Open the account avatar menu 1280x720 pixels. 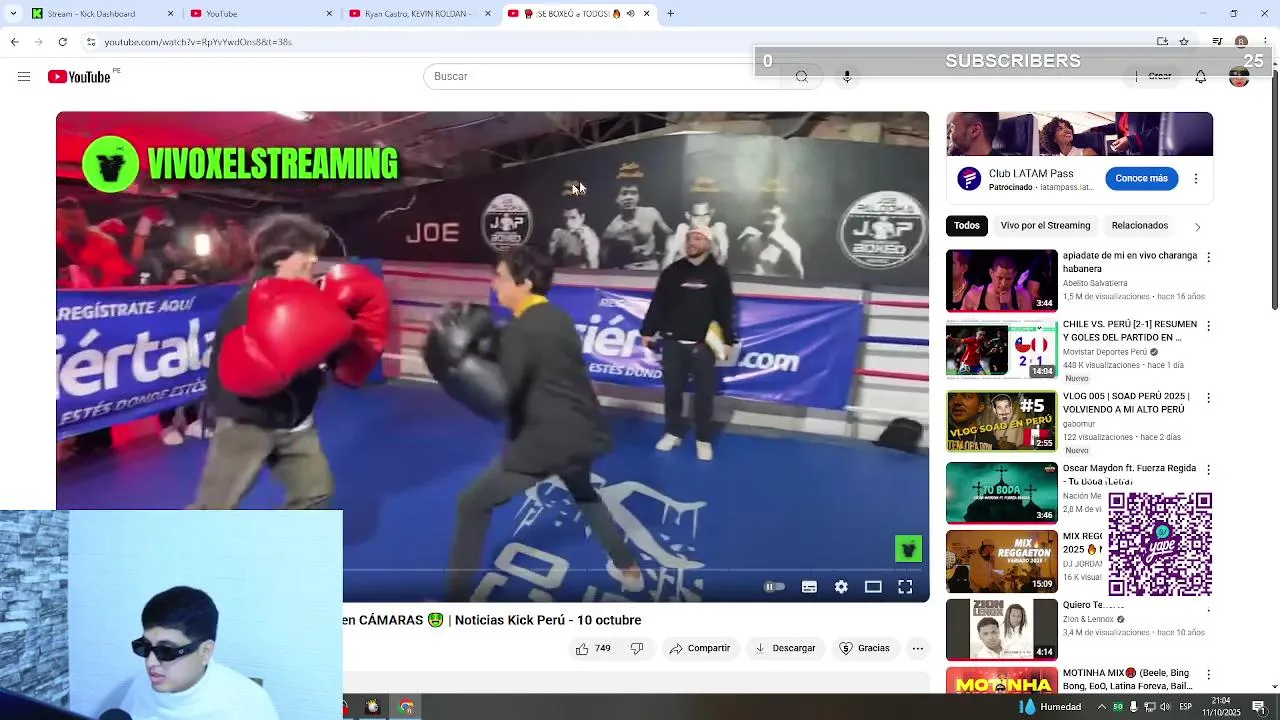pyautogui.click(x=1239, y=77)
